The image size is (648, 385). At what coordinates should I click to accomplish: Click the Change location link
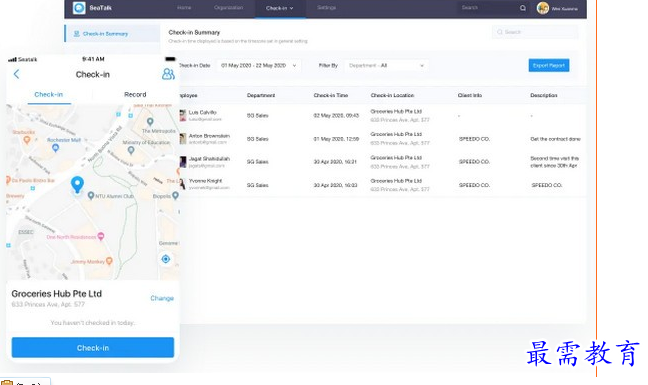pos(162,298)
